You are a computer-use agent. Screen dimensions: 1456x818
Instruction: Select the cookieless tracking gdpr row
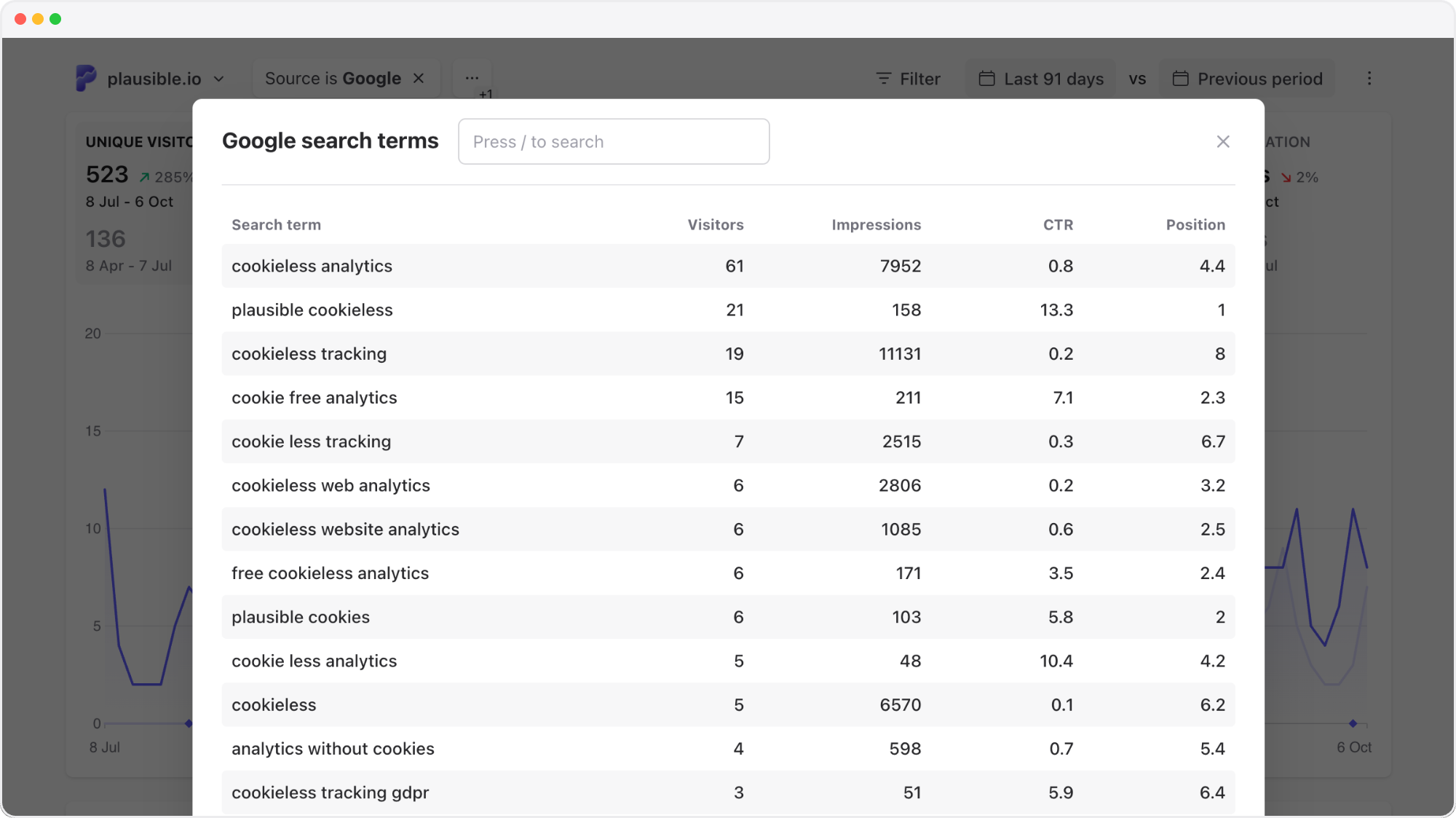point(728,793)
